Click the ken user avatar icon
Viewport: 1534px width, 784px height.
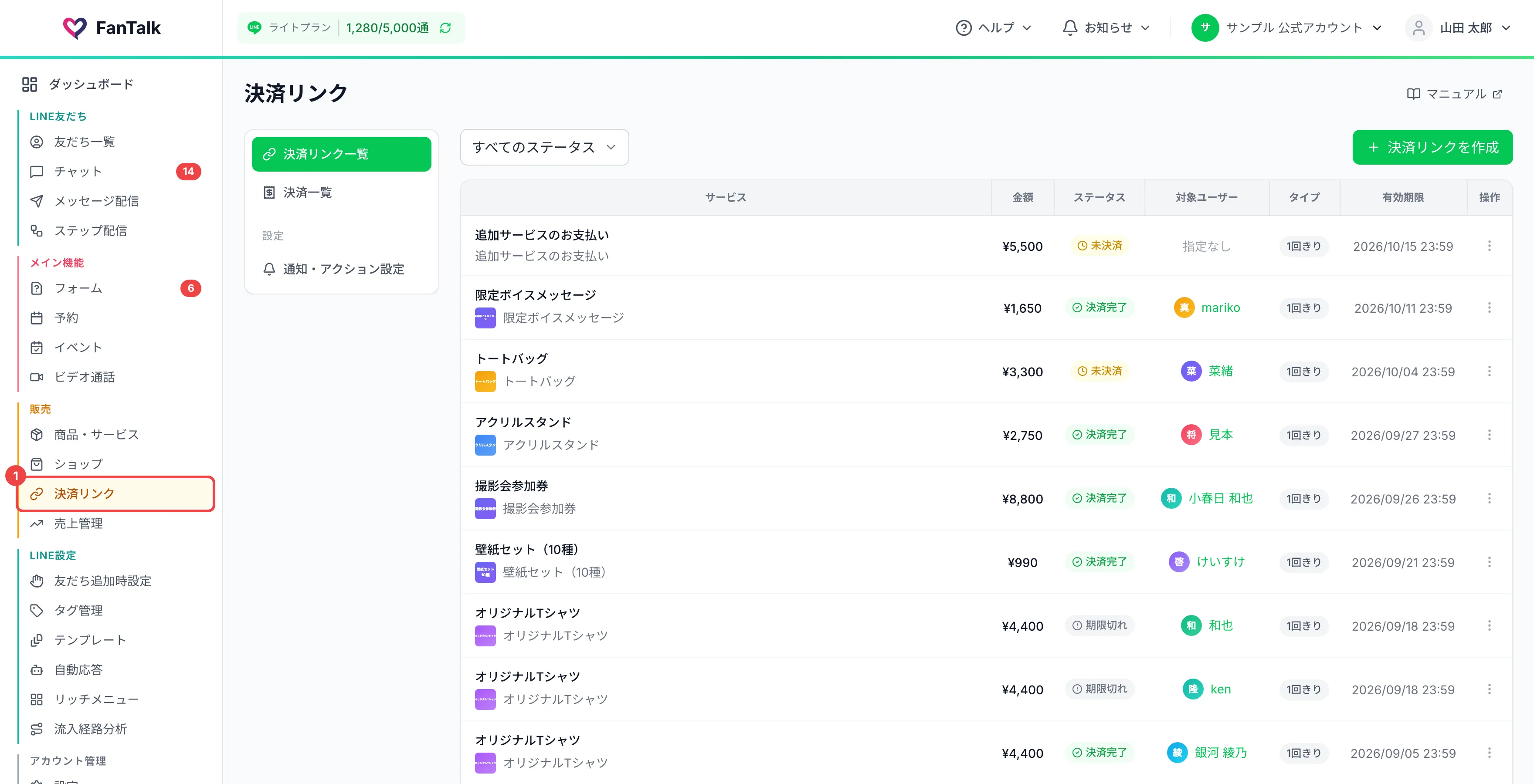click(x=1193, y=689)
